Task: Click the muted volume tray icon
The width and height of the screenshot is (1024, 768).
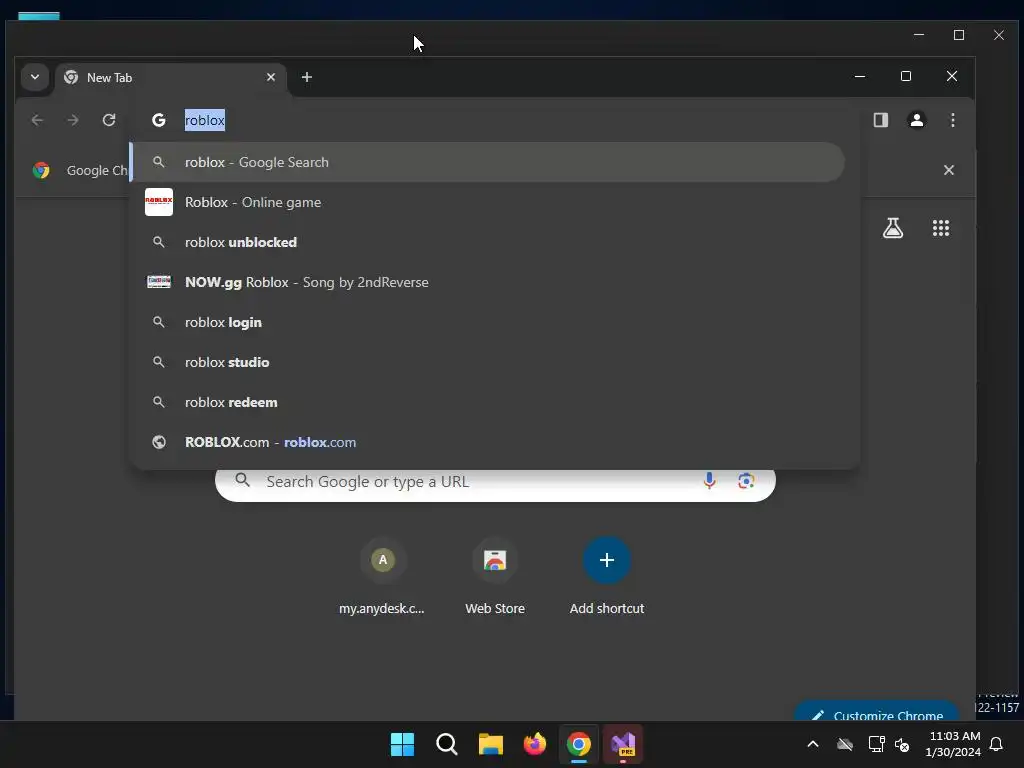Action: pos(903,744)
